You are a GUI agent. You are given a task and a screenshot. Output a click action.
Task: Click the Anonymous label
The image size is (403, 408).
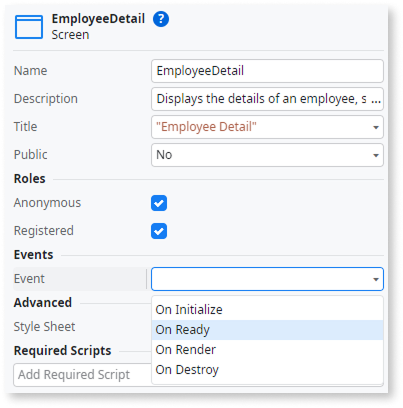point(47,203)
